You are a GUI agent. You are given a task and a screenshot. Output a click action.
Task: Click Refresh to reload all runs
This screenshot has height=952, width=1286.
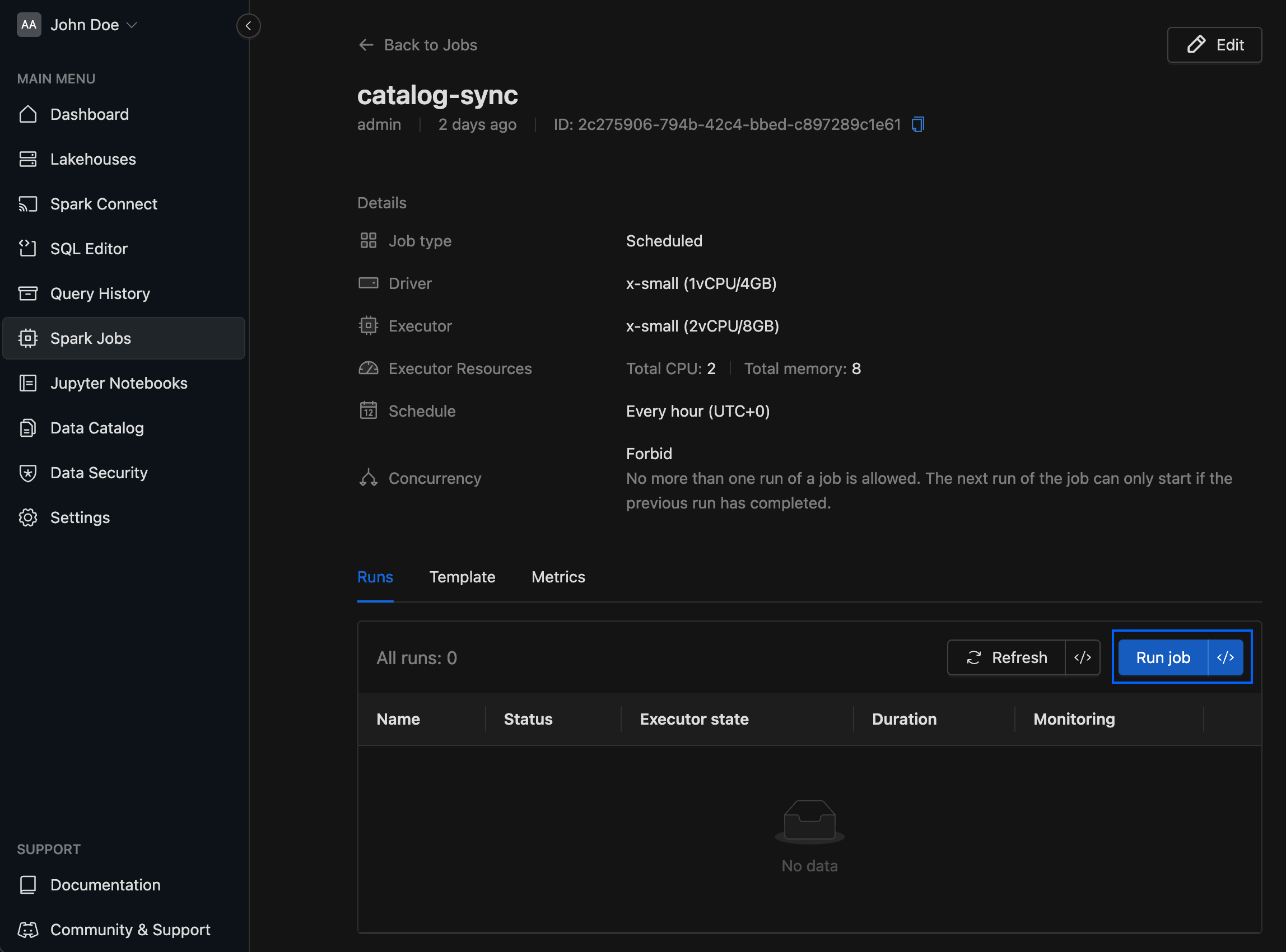1007,658
